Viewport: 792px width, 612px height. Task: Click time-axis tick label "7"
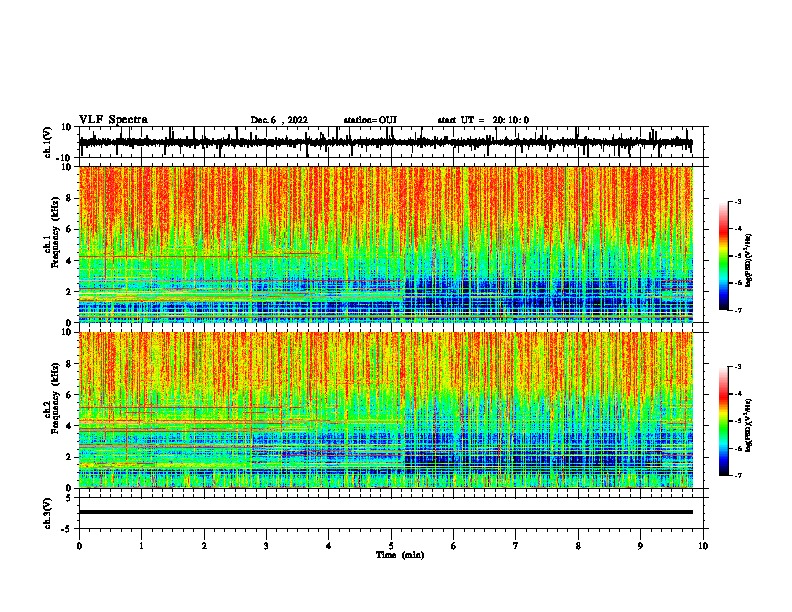[x=516, y=546]
